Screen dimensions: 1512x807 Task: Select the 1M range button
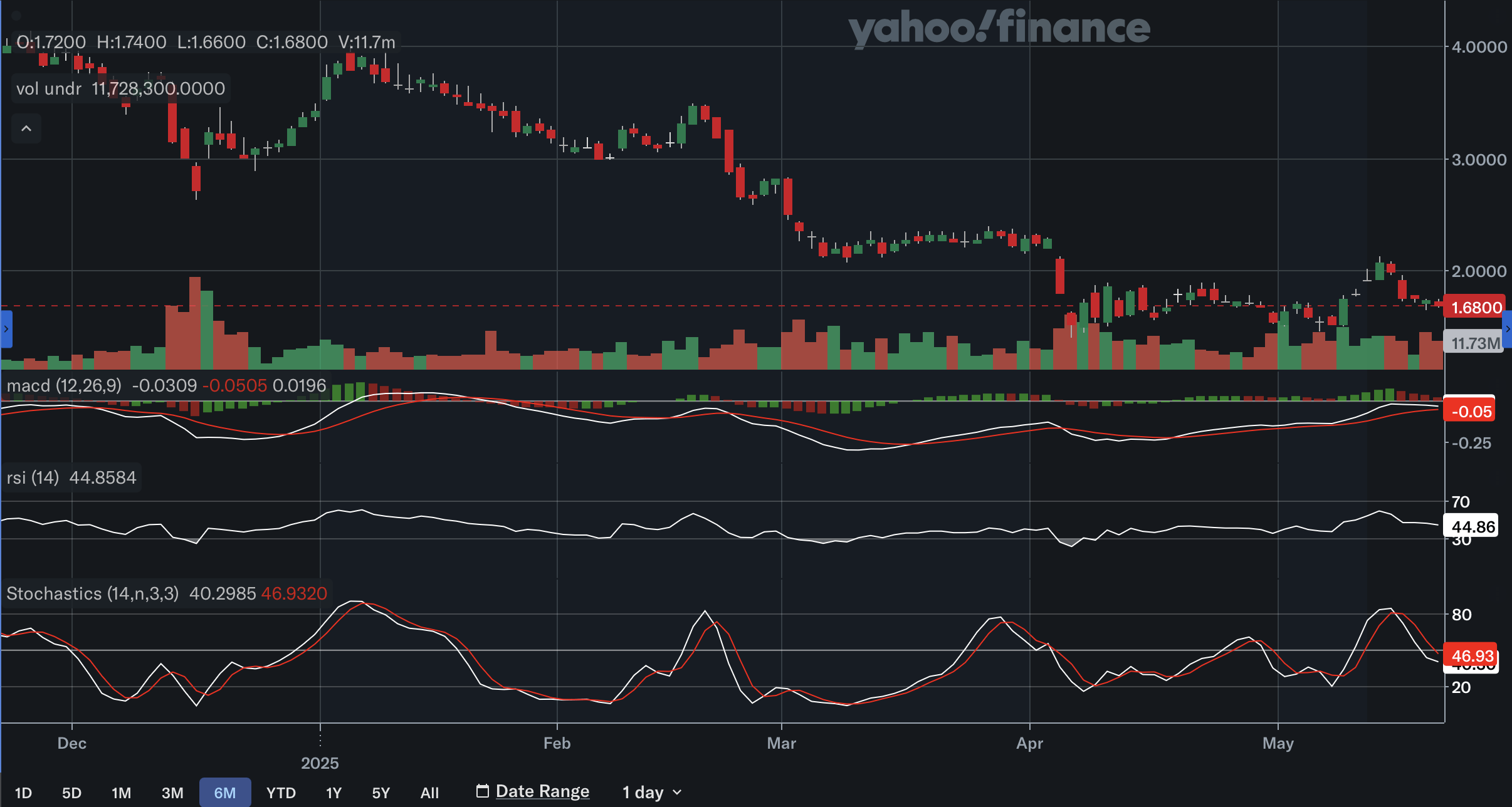122,792
